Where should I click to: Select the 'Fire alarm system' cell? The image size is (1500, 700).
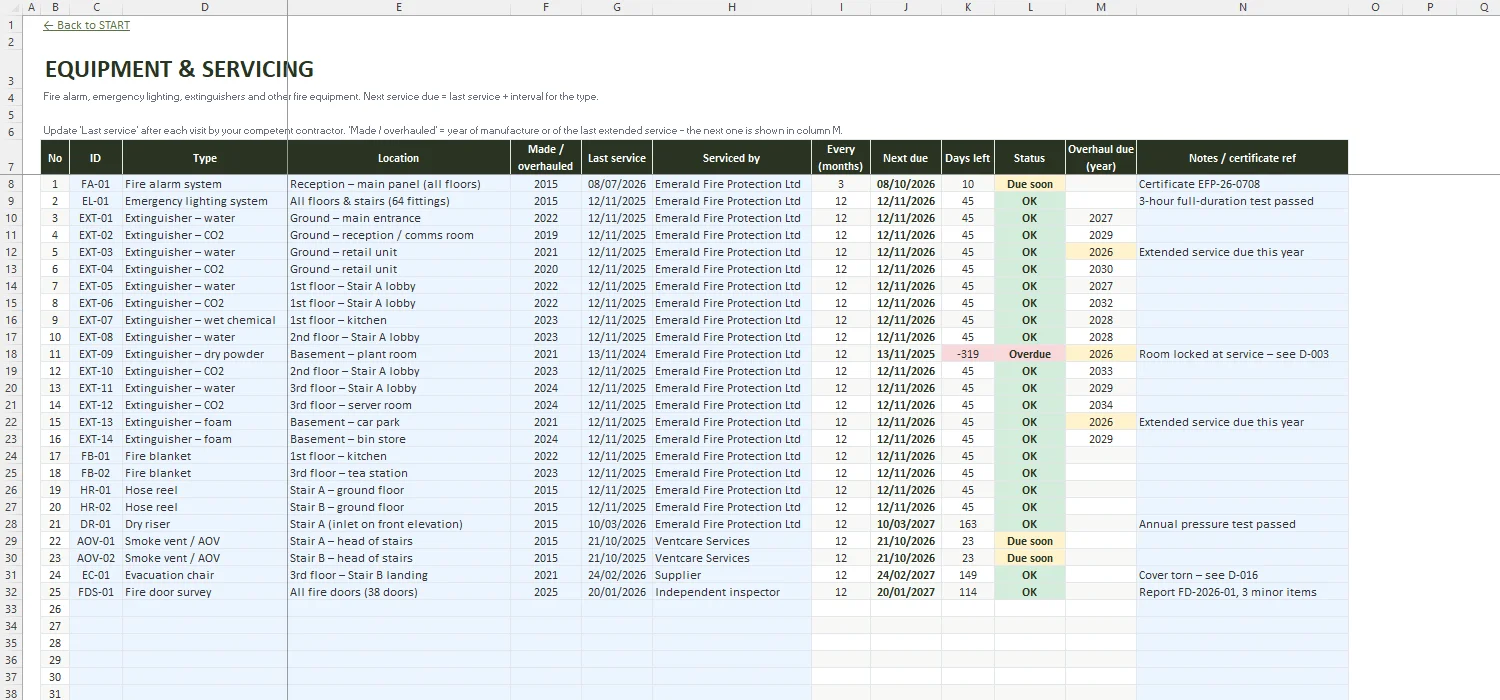(205, 184)
